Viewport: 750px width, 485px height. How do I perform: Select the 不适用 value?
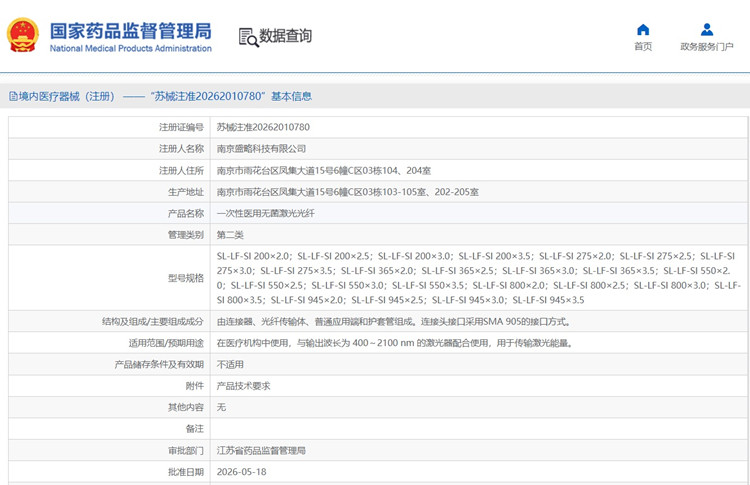coord(230,364)
